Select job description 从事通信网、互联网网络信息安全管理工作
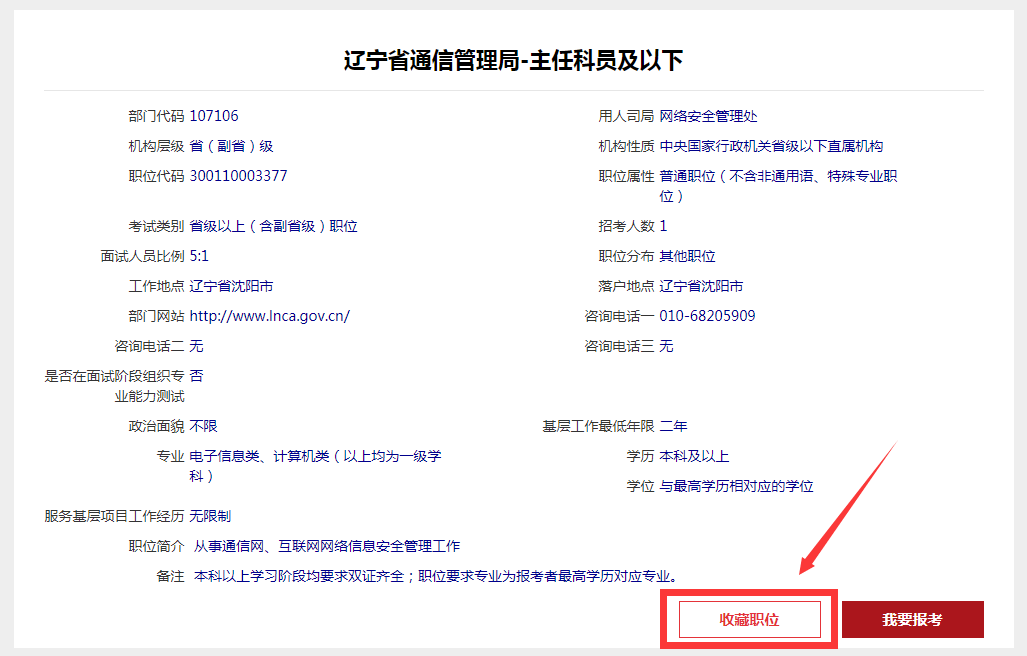 [x=327, y=547]
